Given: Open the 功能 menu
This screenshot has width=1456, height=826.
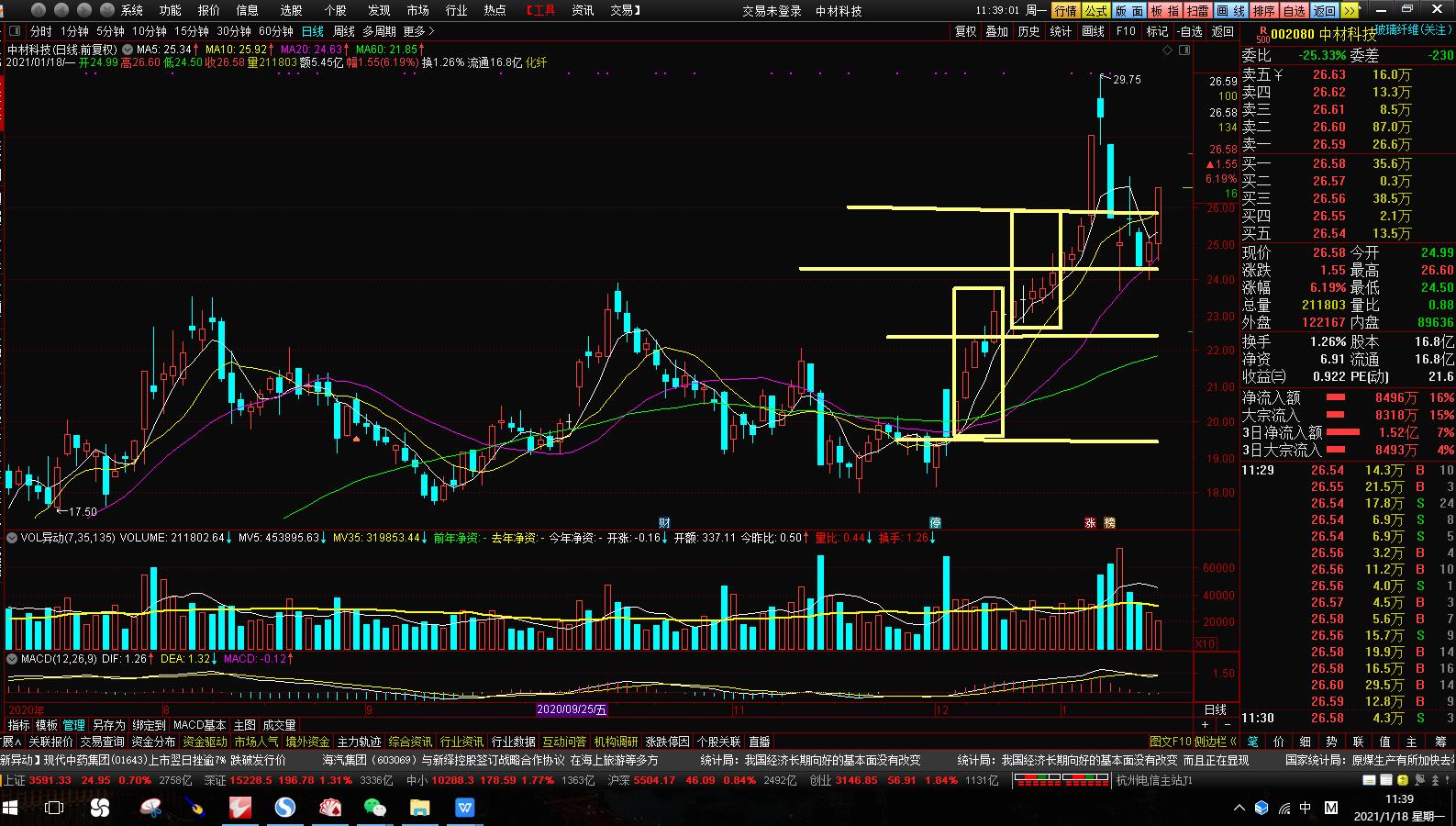Looking at the screenshot, I should pyautogui.click(x=170, y=11).
